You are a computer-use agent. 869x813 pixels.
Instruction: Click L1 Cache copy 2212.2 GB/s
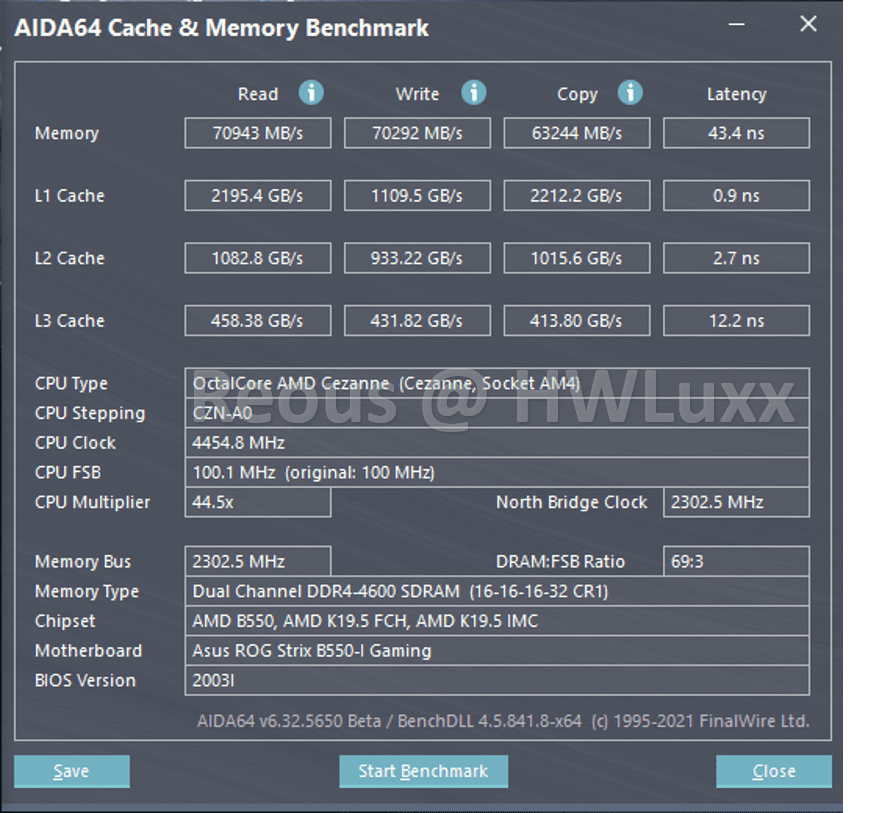point(577,196)
